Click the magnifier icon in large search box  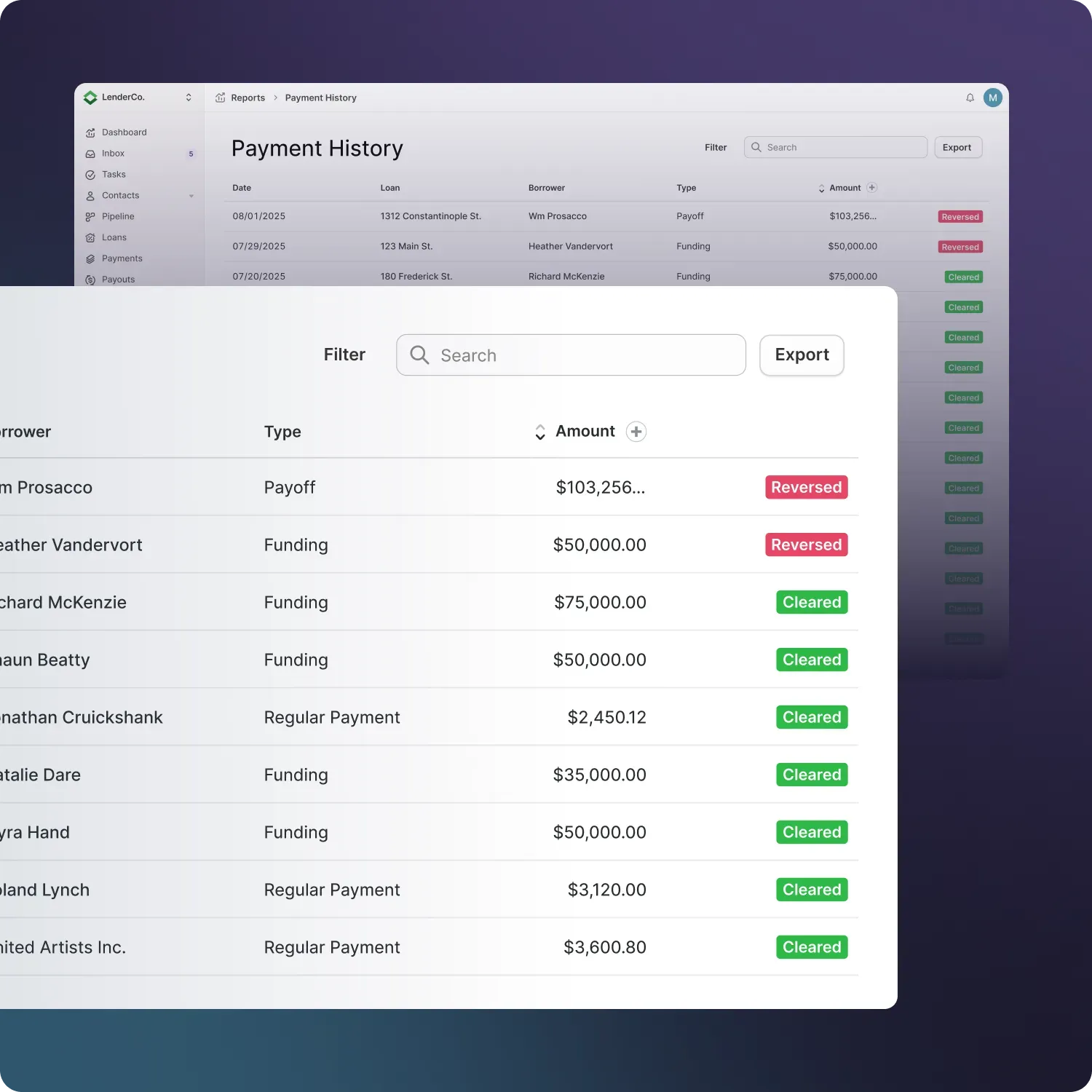[x=419, y=355]
